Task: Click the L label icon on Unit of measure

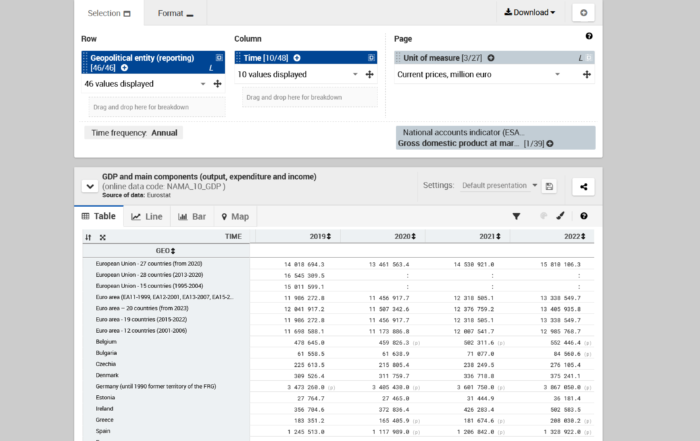Action: (580, 58)
